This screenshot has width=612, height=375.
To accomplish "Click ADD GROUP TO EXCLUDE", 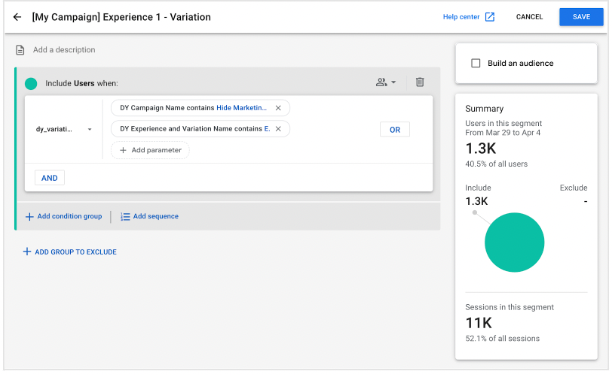I will 70,252.
